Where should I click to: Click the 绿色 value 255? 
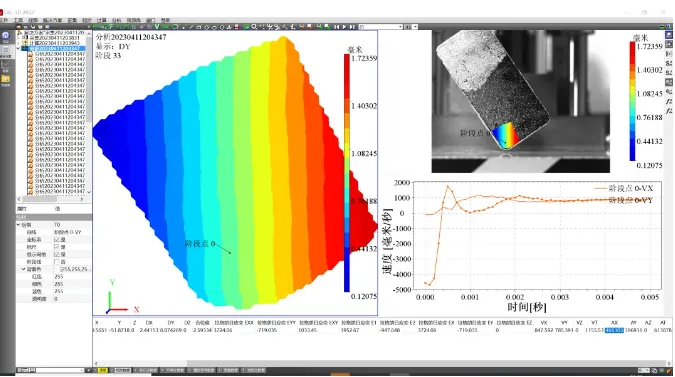tap(59, 284)
